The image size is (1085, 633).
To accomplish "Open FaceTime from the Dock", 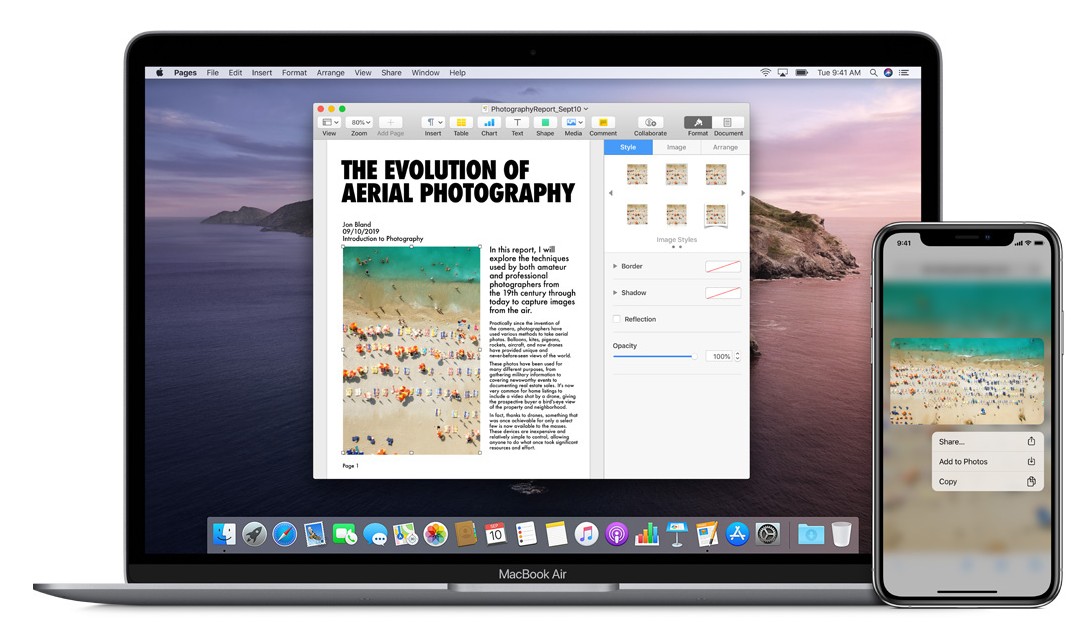I will coord(345,534).
